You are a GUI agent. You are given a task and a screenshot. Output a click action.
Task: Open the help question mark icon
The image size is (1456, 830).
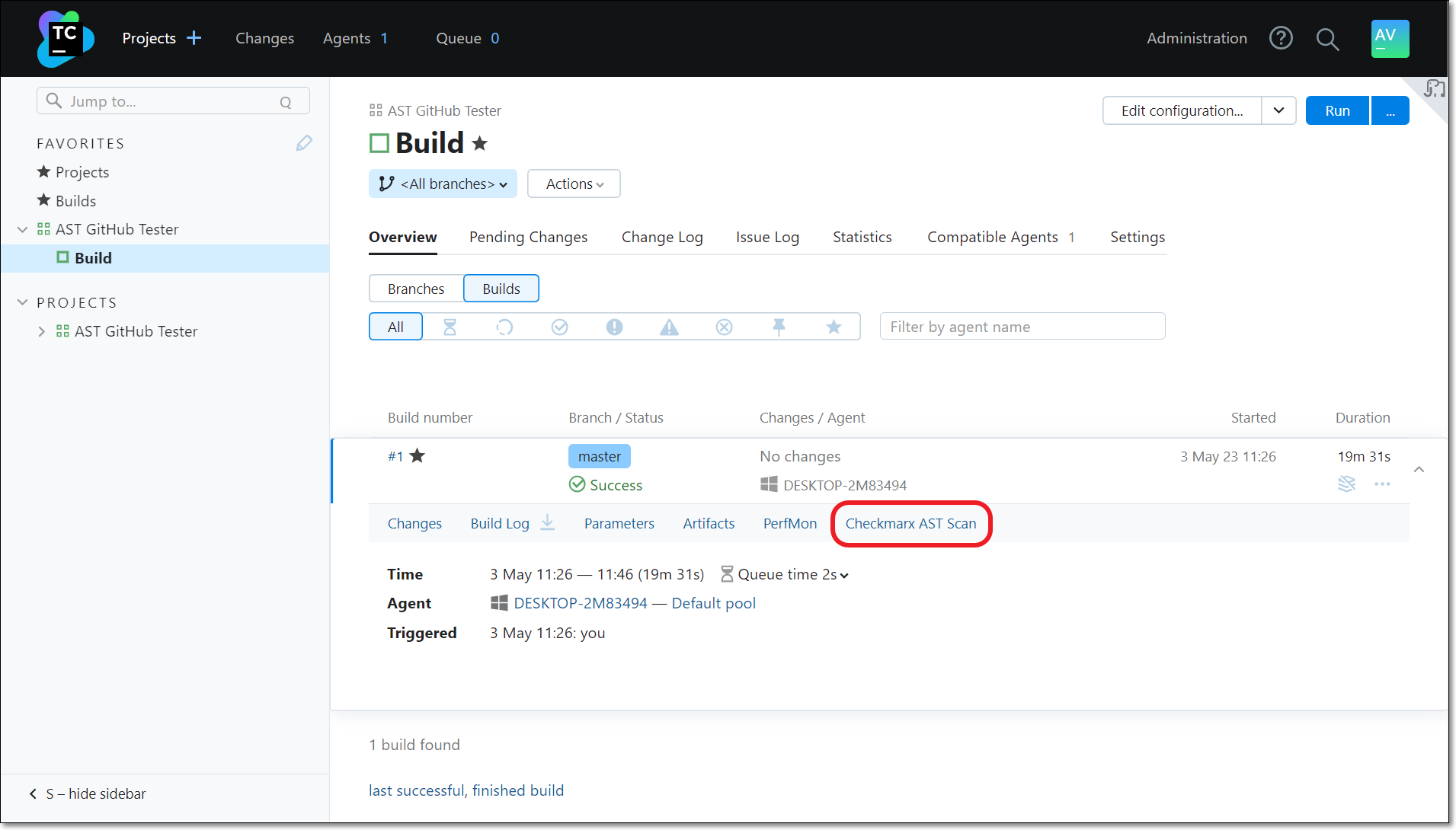(1281, 38)
